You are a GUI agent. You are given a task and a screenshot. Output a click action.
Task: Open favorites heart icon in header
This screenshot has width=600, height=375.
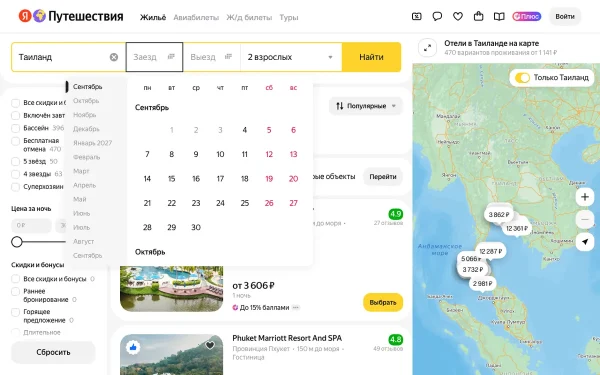[458, 16]
